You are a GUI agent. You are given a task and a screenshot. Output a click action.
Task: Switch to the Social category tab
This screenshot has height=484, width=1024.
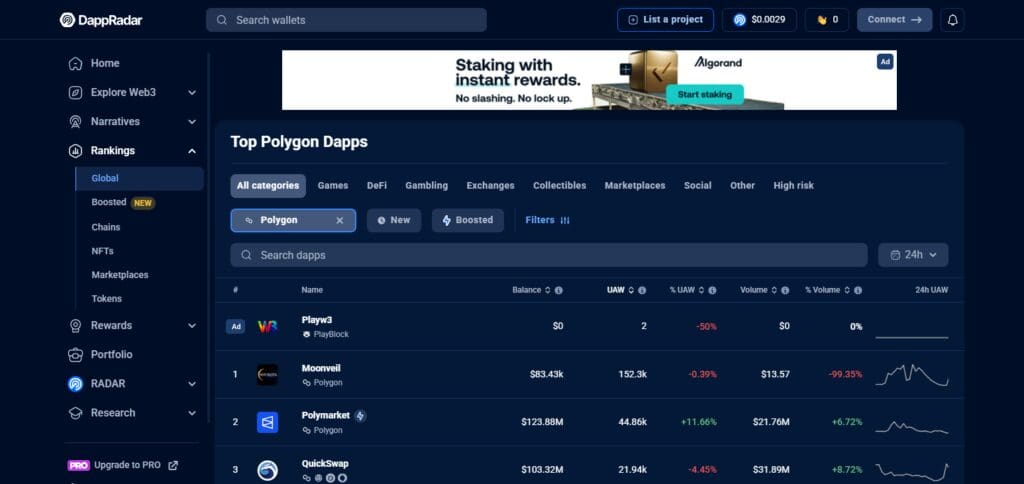point(697,186)
